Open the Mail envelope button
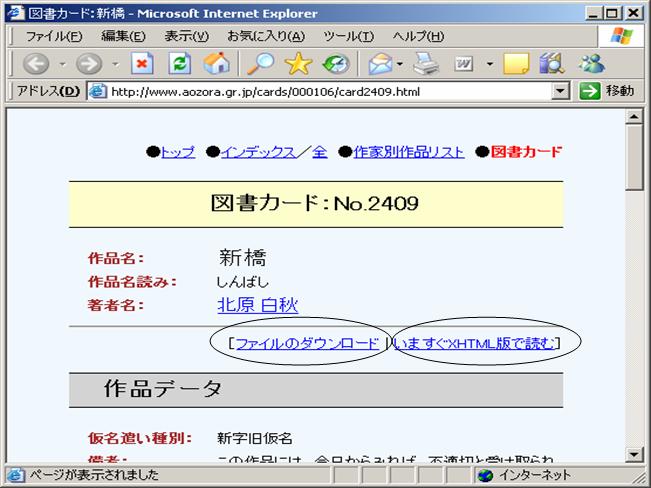651x488 pixels. pos(380,64)
